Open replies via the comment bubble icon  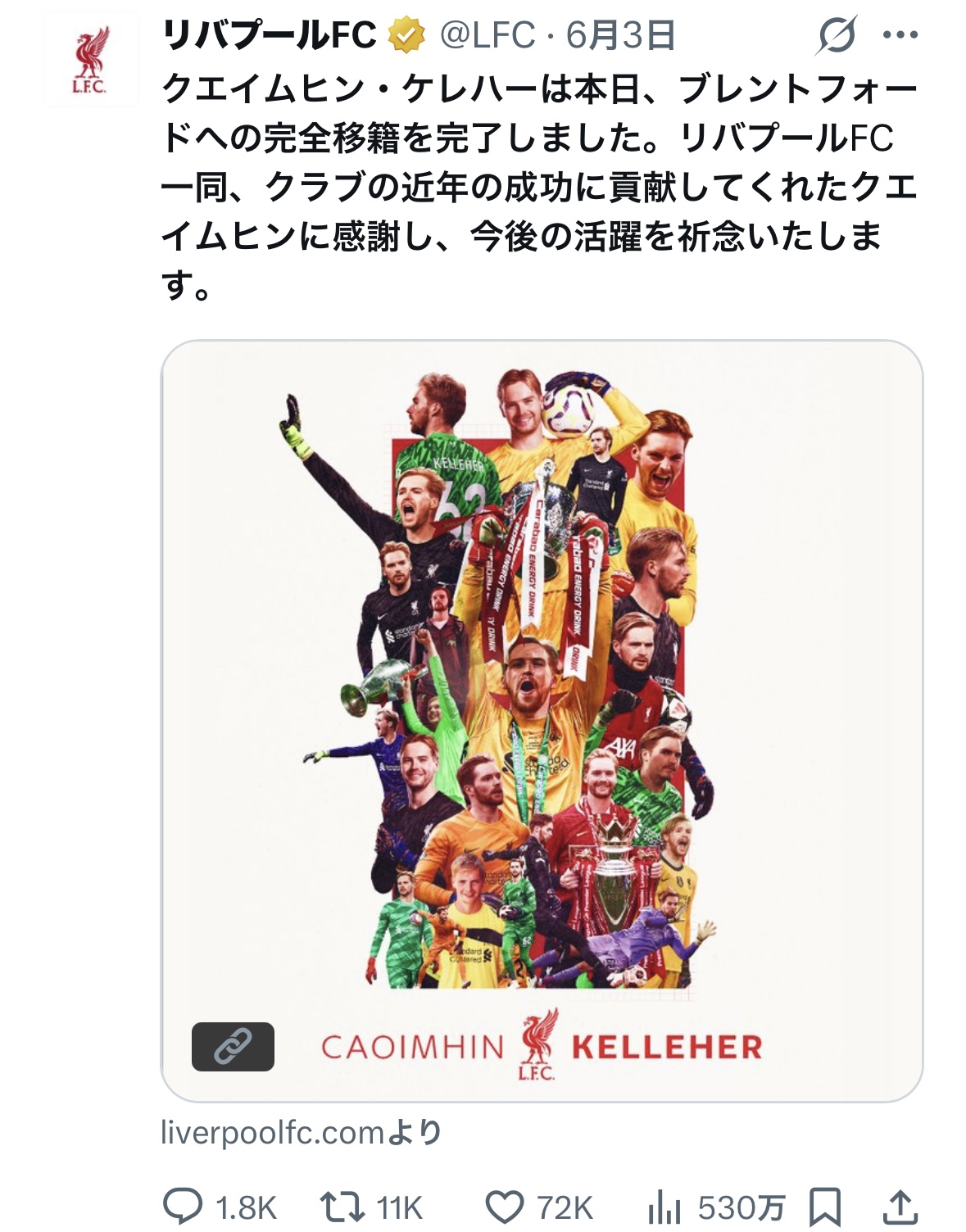click(x=182, y=1207)
